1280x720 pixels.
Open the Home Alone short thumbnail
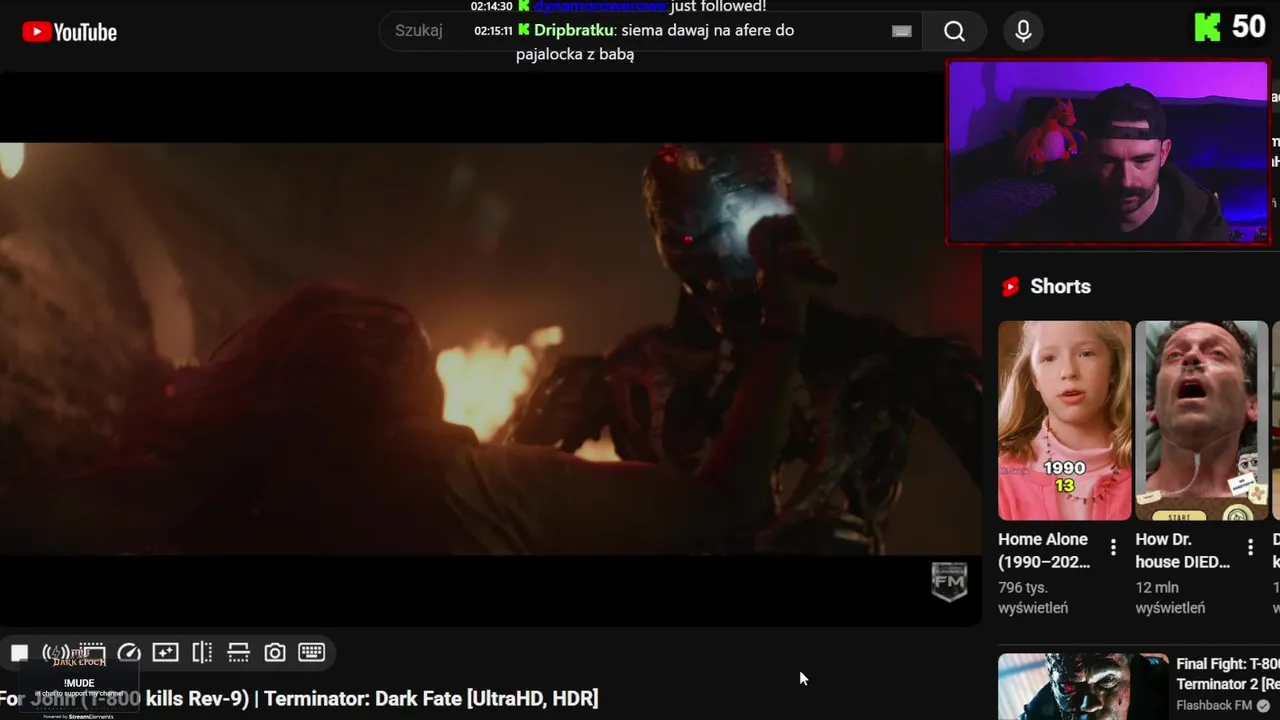1064,420
